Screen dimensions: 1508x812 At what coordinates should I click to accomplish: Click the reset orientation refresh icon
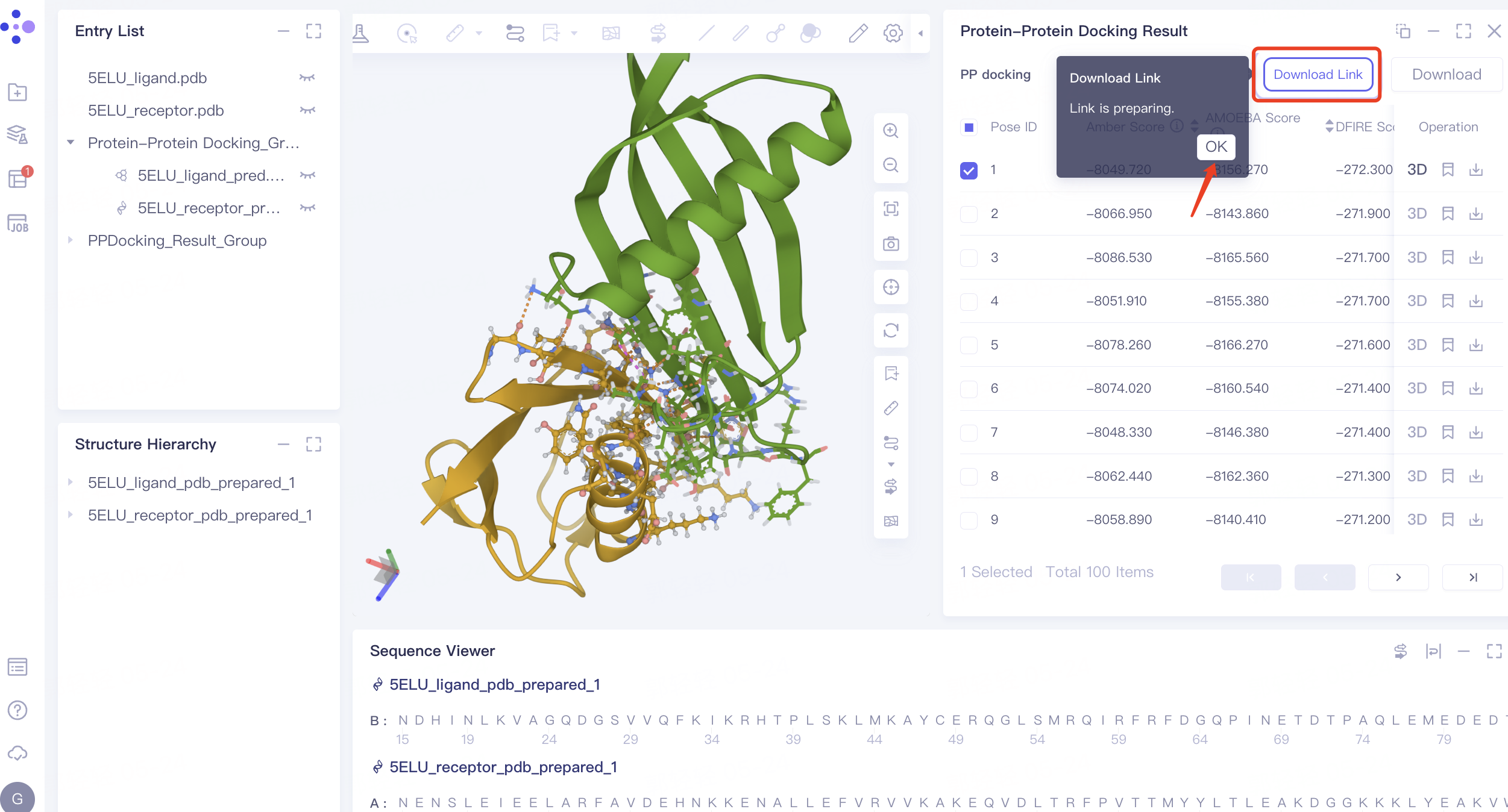pyautogui.click(x=891, y=330)
